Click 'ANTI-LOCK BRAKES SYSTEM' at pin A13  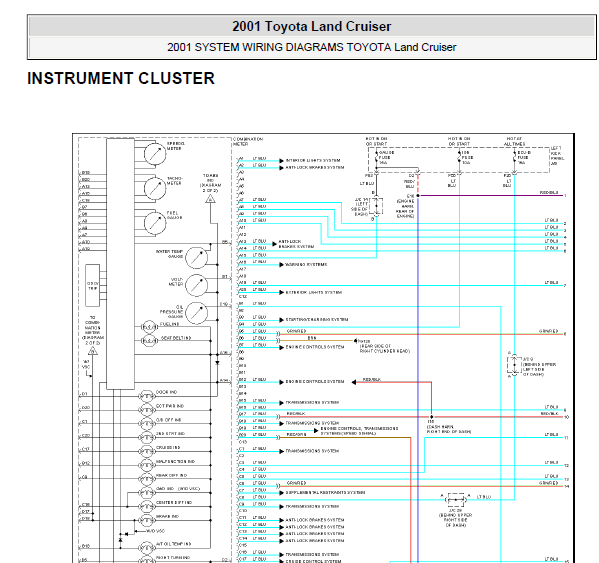296,244
